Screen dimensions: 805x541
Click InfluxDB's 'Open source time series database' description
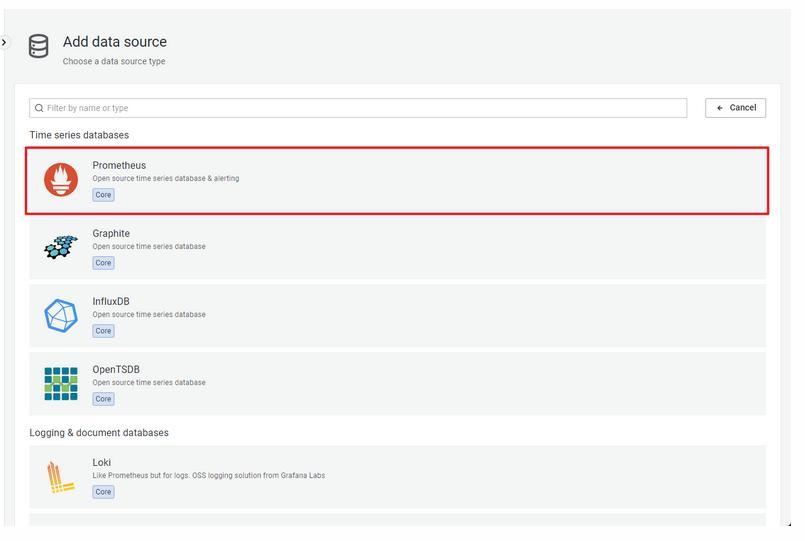click(x=149, y=314)
